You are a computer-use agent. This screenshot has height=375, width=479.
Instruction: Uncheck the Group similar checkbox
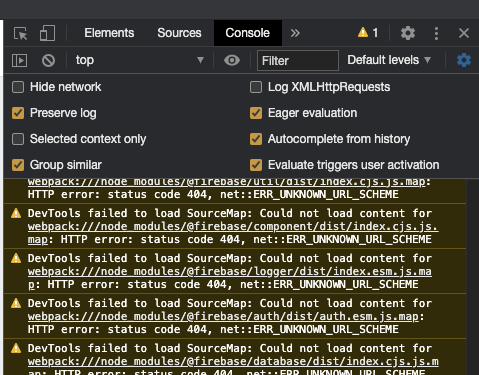coord(18,165)
